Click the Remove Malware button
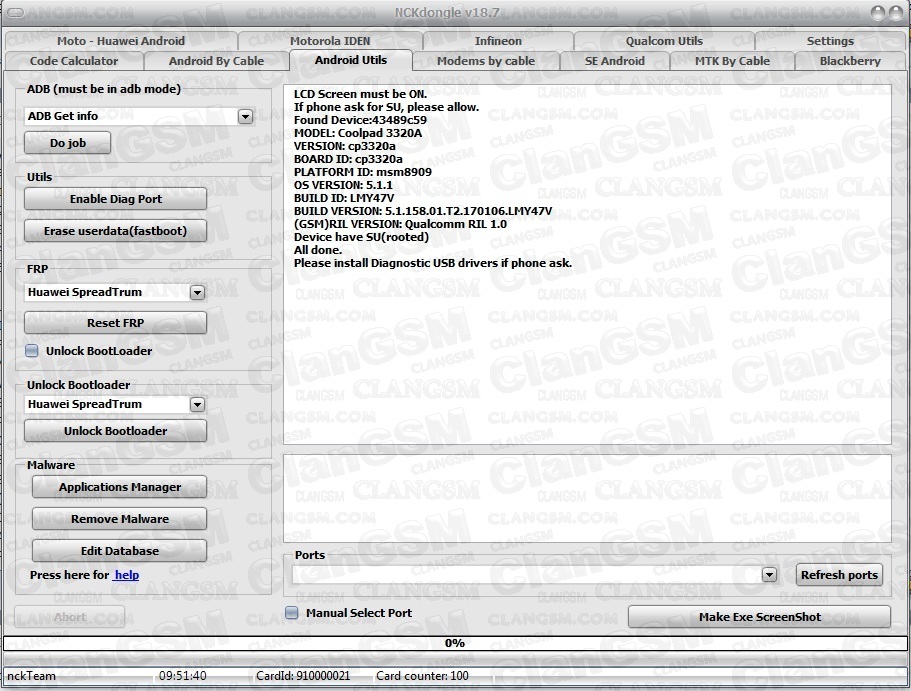The height and width of the screenshot is (691, 911). coord(120,519)
